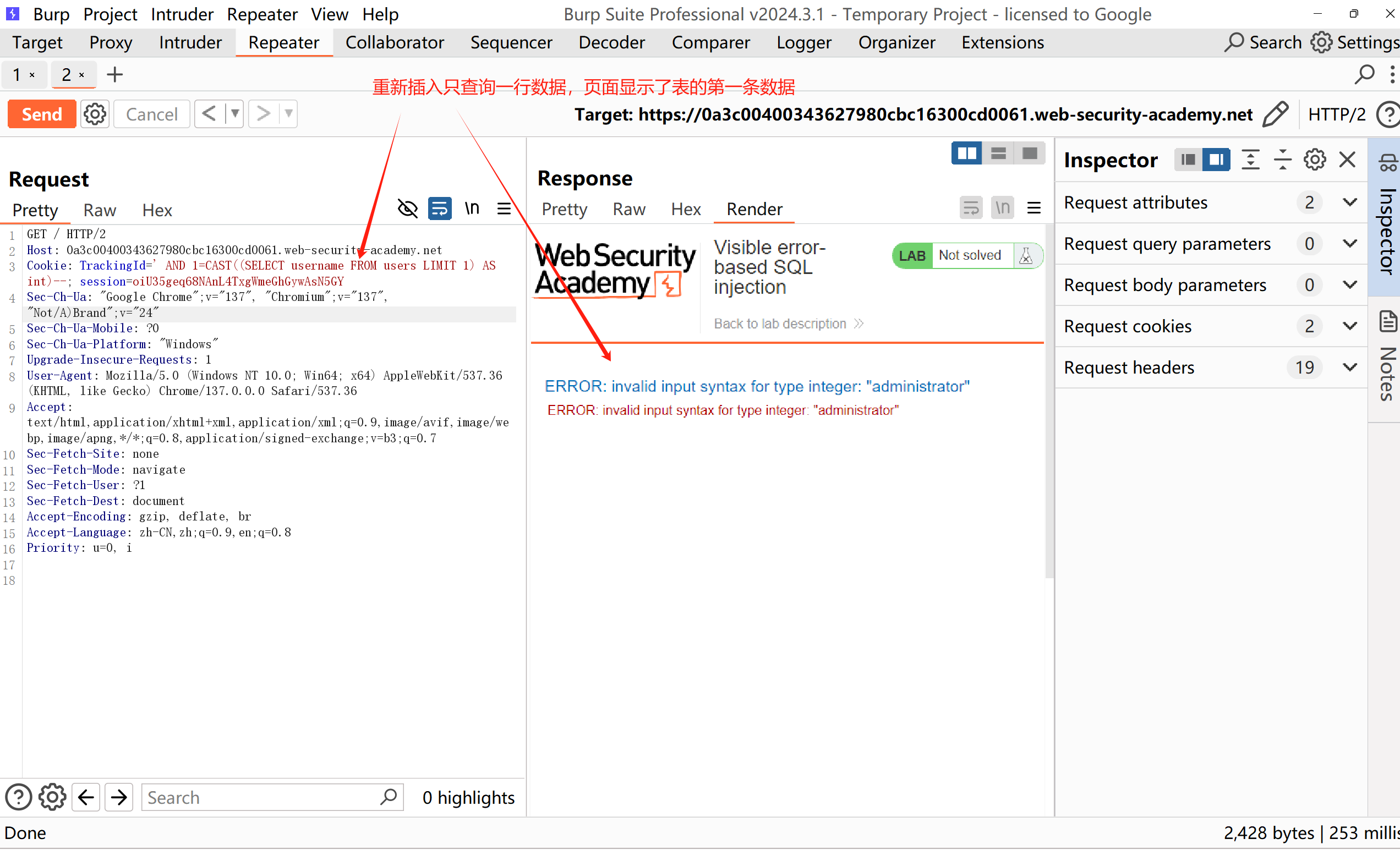This screenshot has width=1400, height=850.
Task: Switch the response view to Raw
Action: [628, 209]
